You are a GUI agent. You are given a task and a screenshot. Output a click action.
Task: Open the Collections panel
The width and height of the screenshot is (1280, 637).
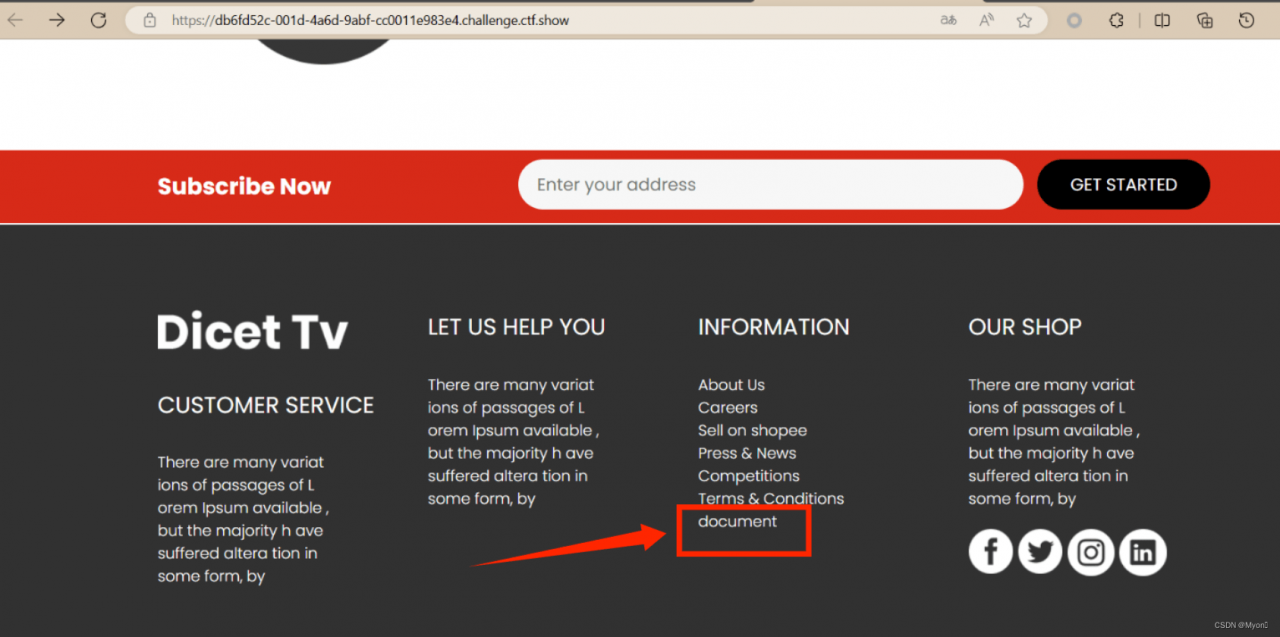[x=1205, y=20]
